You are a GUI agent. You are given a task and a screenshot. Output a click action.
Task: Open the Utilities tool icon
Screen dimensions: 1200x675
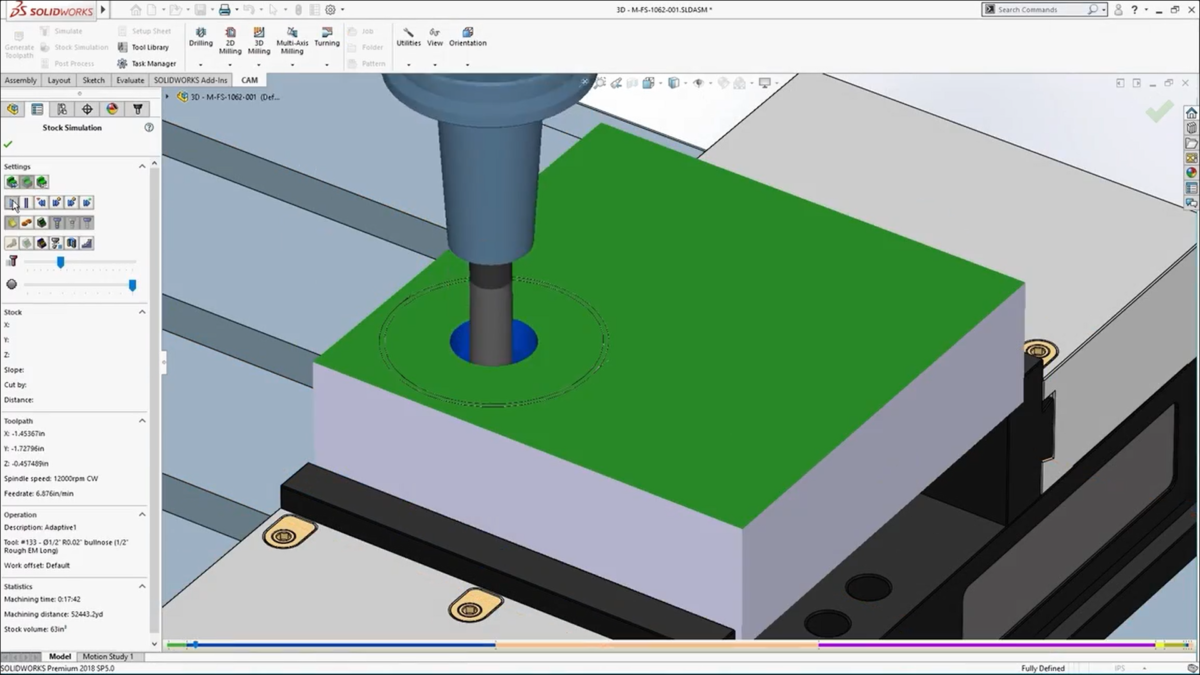coord(408,32)
